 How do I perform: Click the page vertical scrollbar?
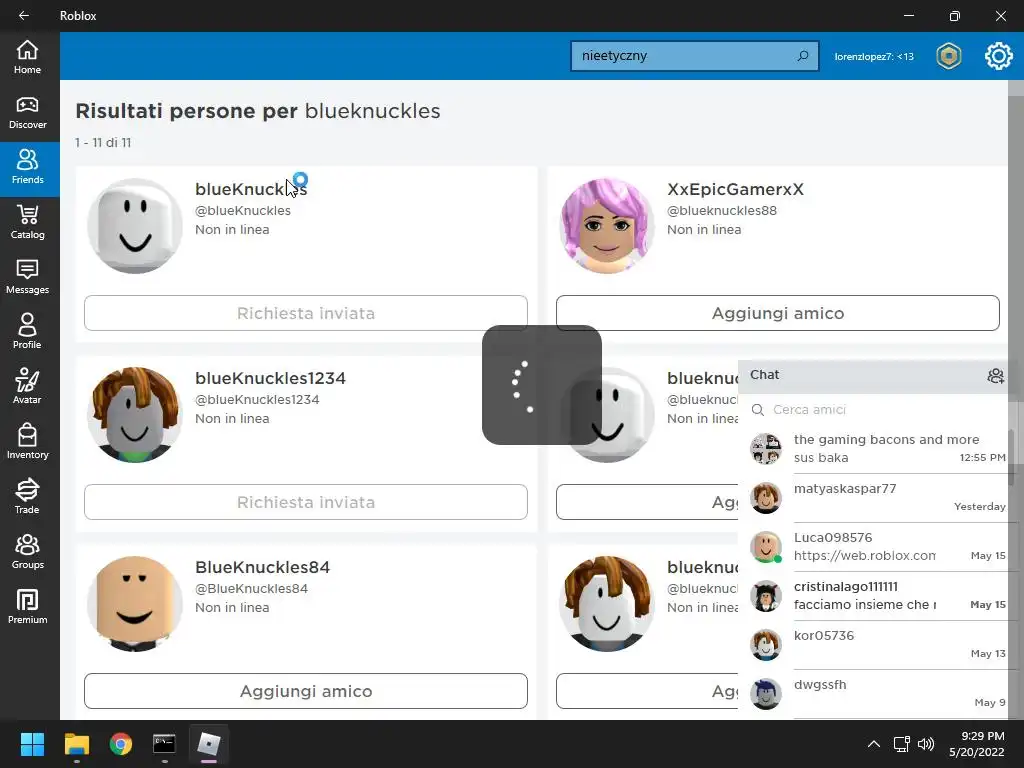(1016, 398)
